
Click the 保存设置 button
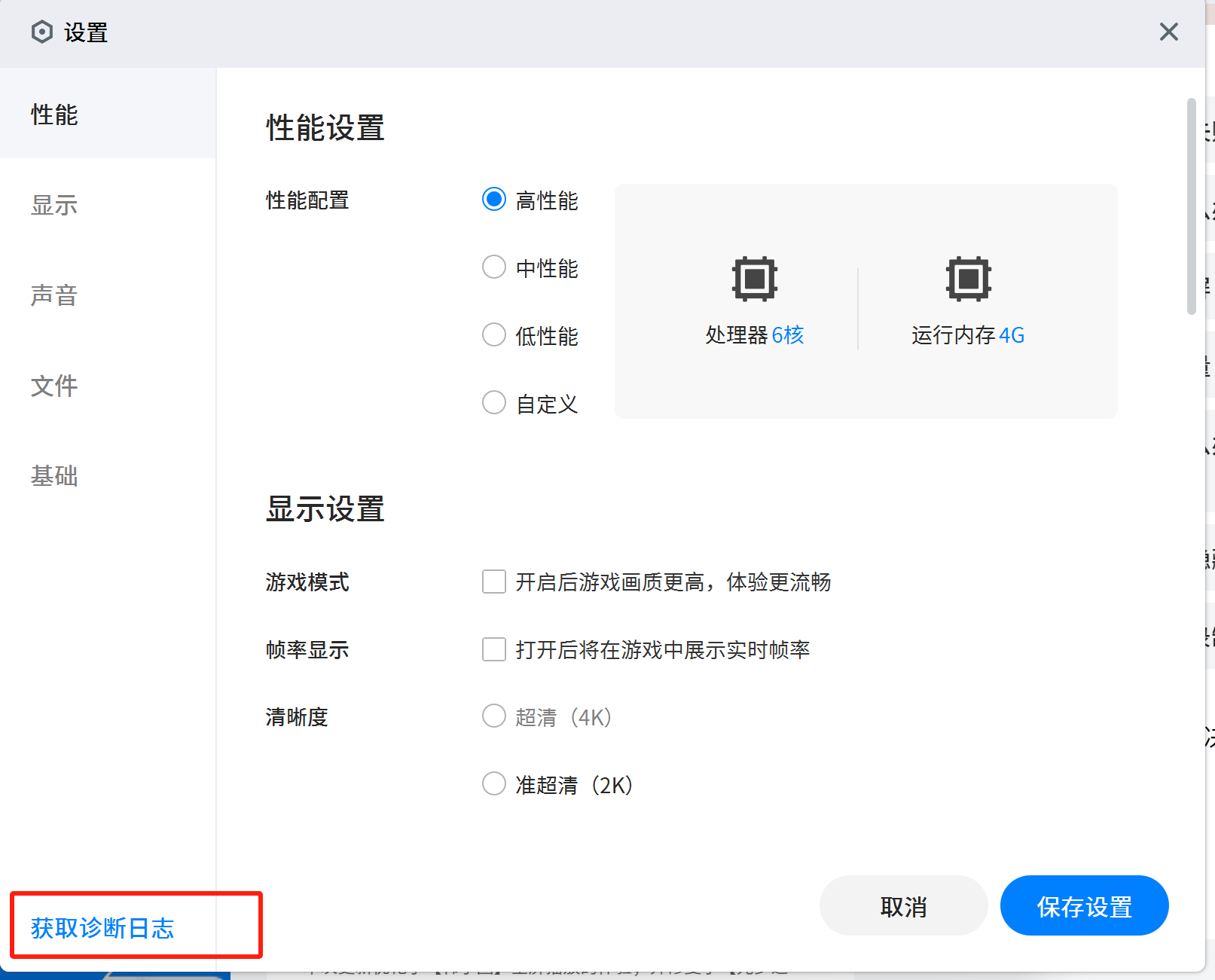click(1084, 906)
